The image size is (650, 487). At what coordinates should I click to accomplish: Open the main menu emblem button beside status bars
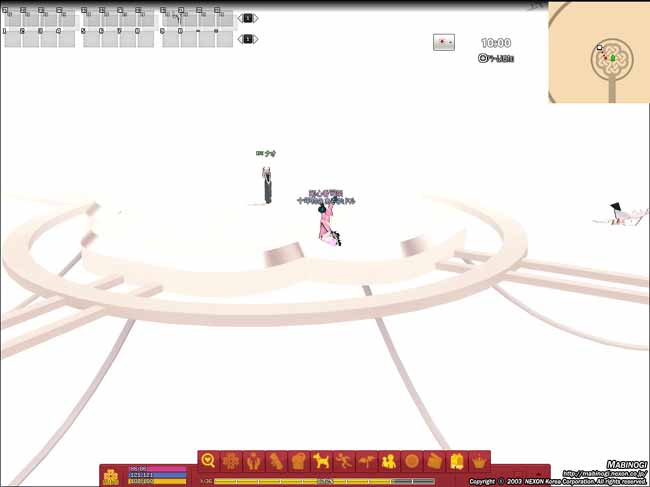click(x=111, y=477)
